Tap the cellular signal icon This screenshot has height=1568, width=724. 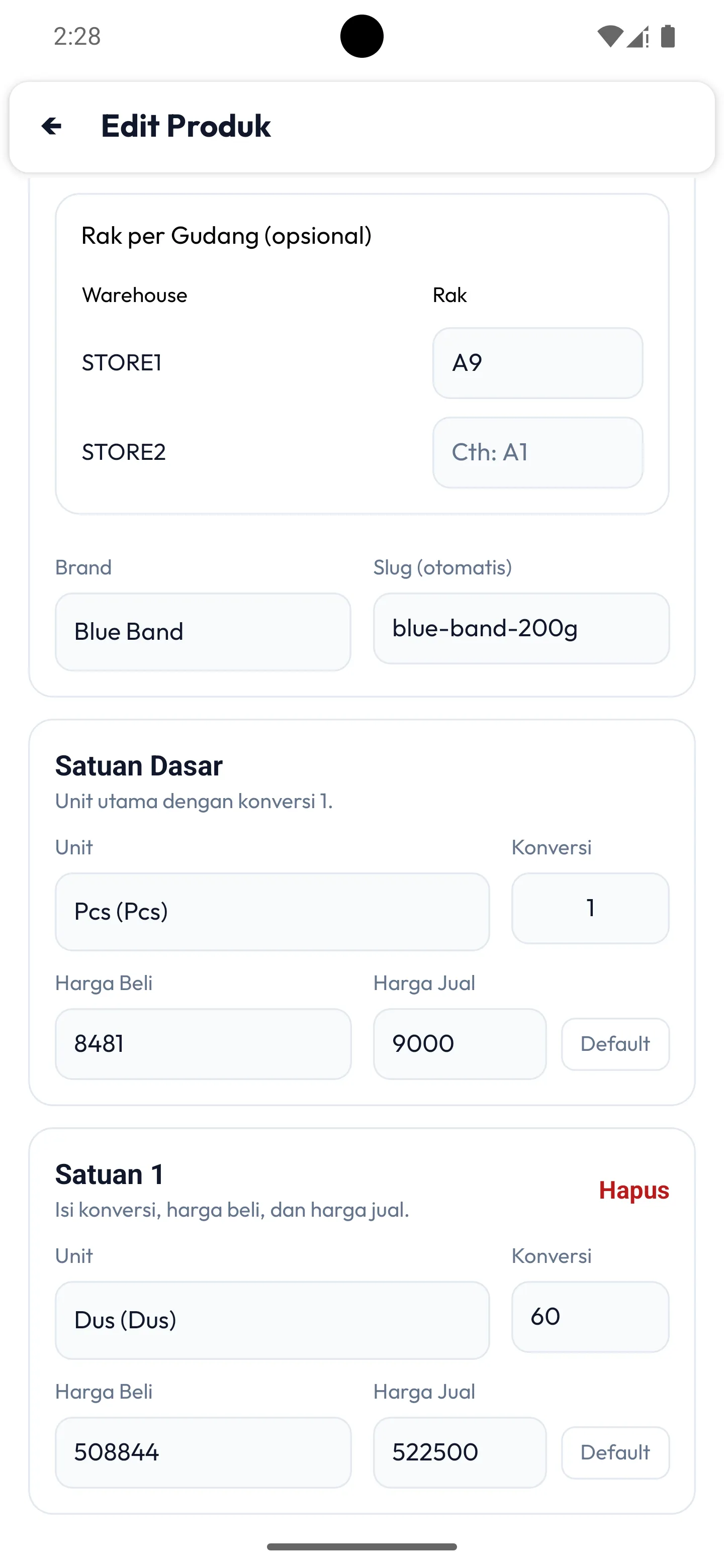[637, 37]
